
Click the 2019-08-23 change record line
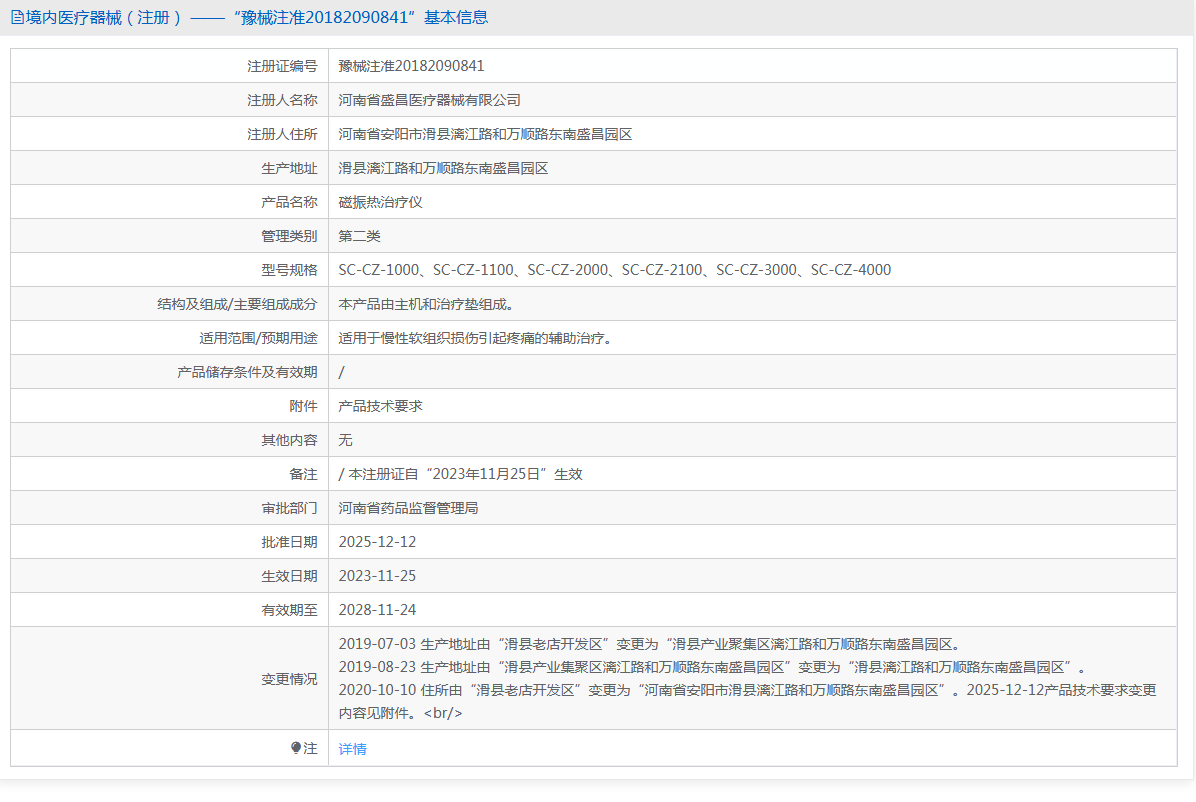tap(712, 667)
